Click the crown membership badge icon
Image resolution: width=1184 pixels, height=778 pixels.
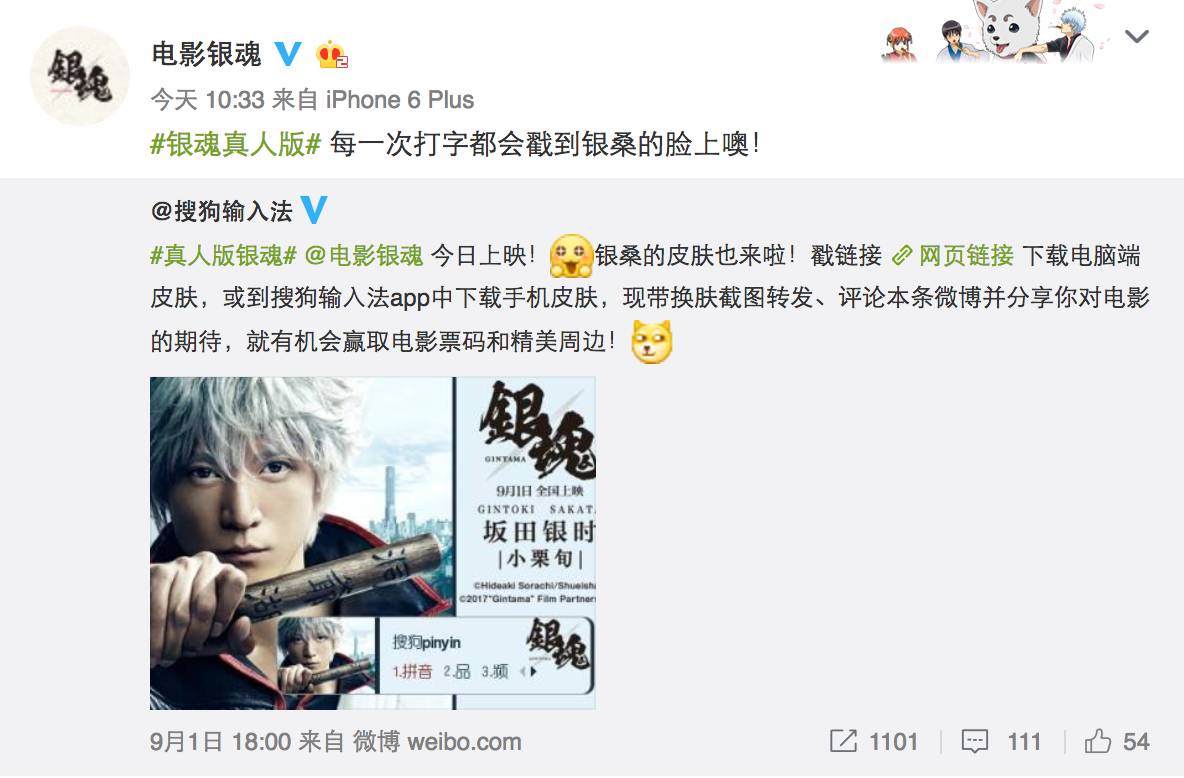pos(331,54)
